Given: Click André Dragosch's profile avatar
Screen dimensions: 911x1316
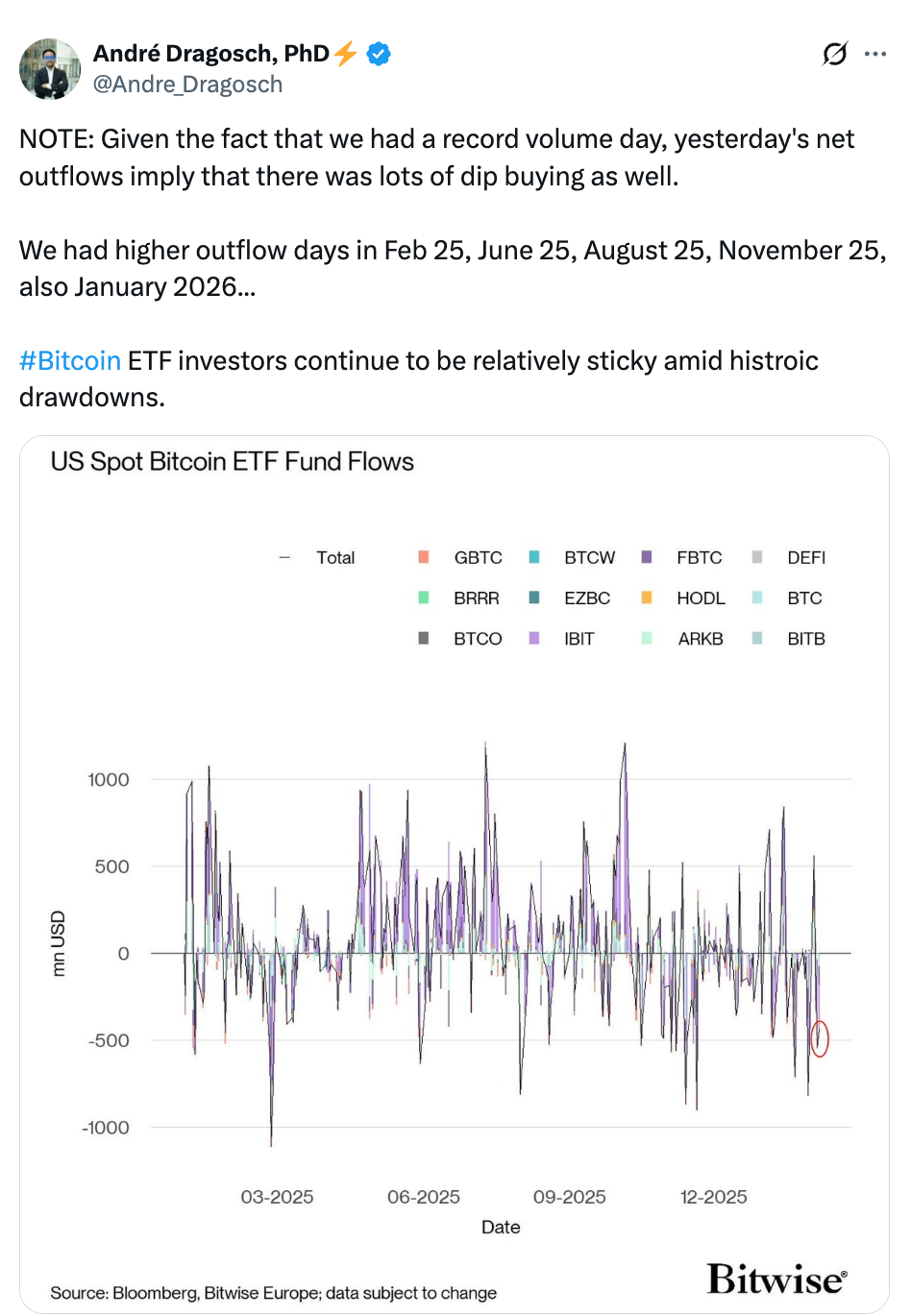Looking at the screenshot, I should [x=50, y=69].
